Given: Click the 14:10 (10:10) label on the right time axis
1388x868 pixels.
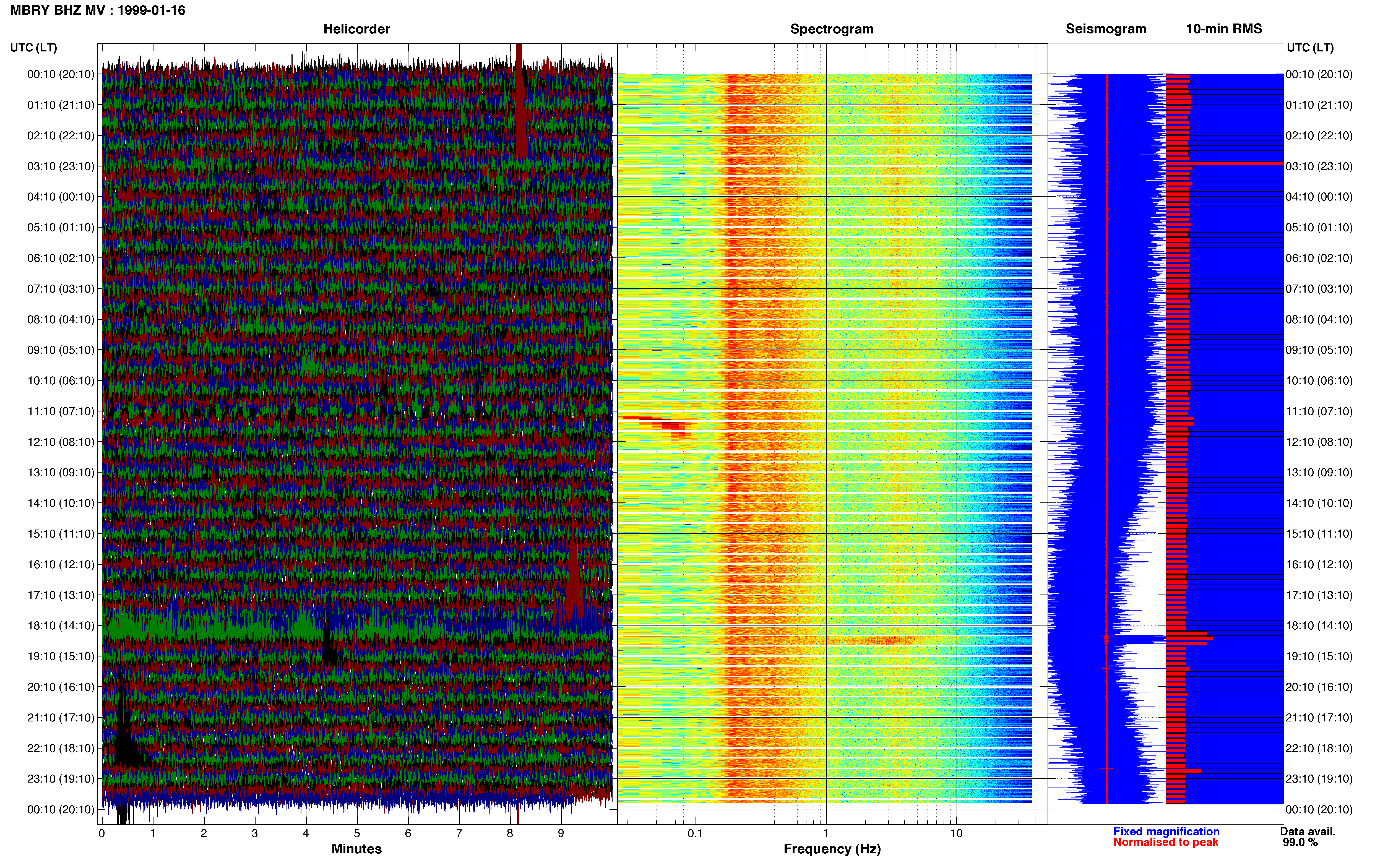Looking at the screenshot, I should (x=1319, y=504).
